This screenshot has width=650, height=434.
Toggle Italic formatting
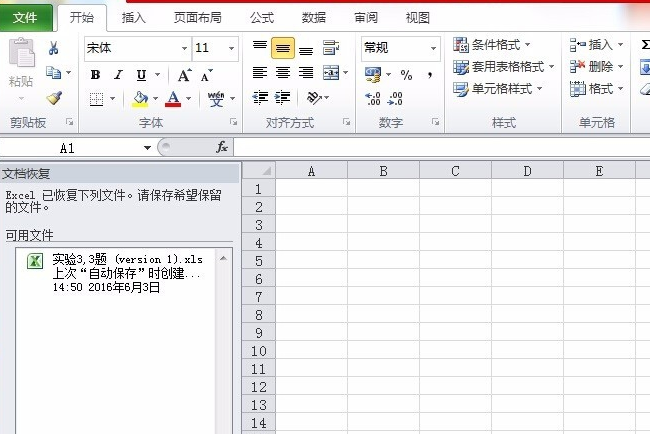point(119,75)
